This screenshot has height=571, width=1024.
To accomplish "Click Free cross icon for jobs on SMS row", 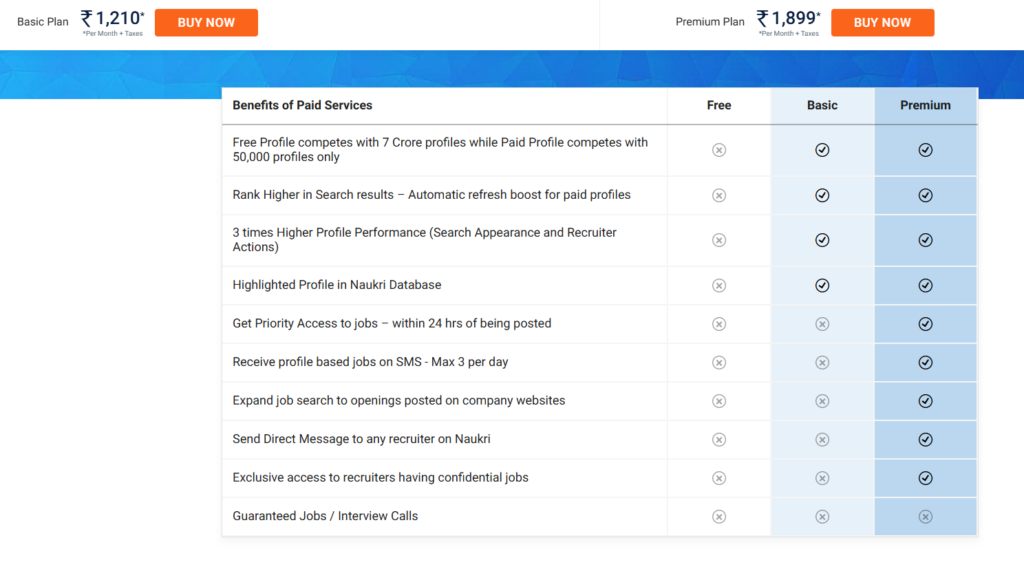I will click(719, 363).
